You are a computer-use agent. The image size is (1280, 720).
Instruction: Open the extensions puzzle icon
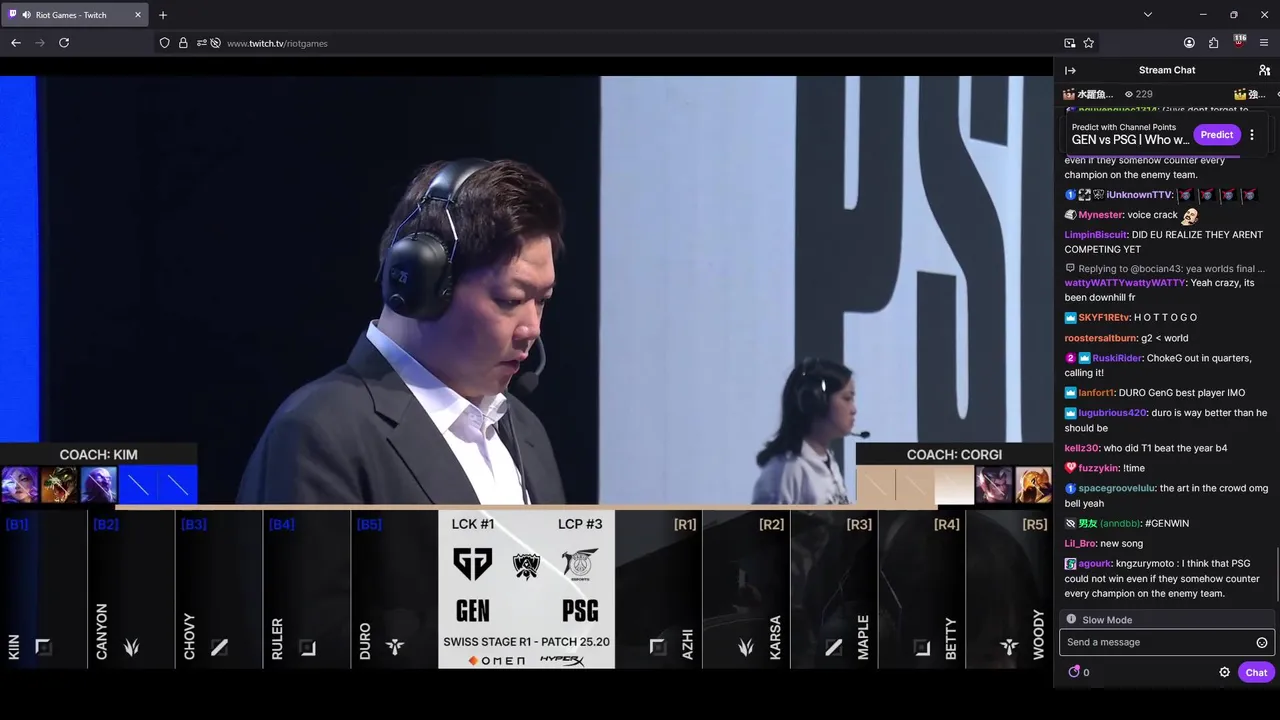tap(1213, 43)
